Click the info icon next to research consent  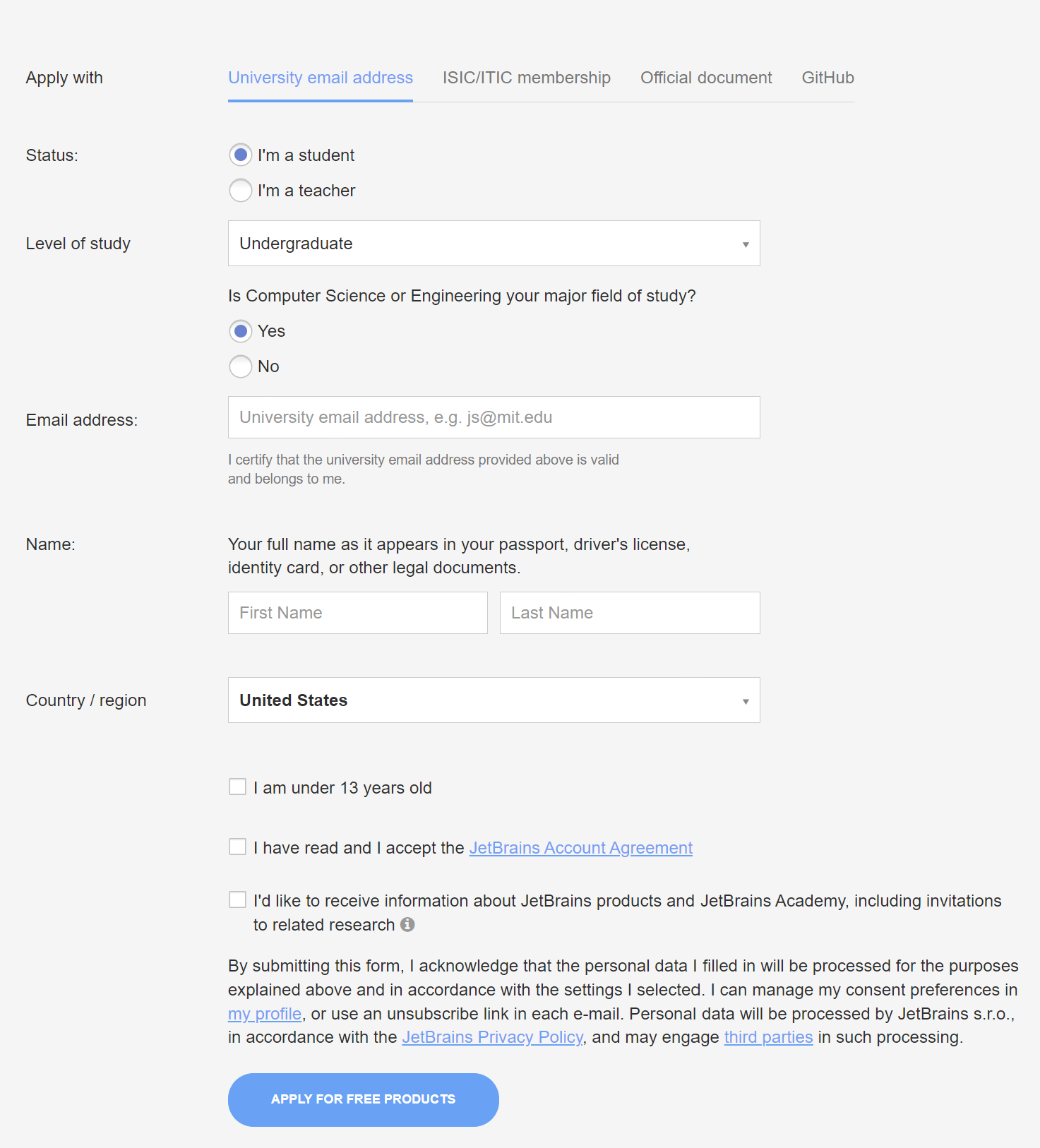coord(408,925)
